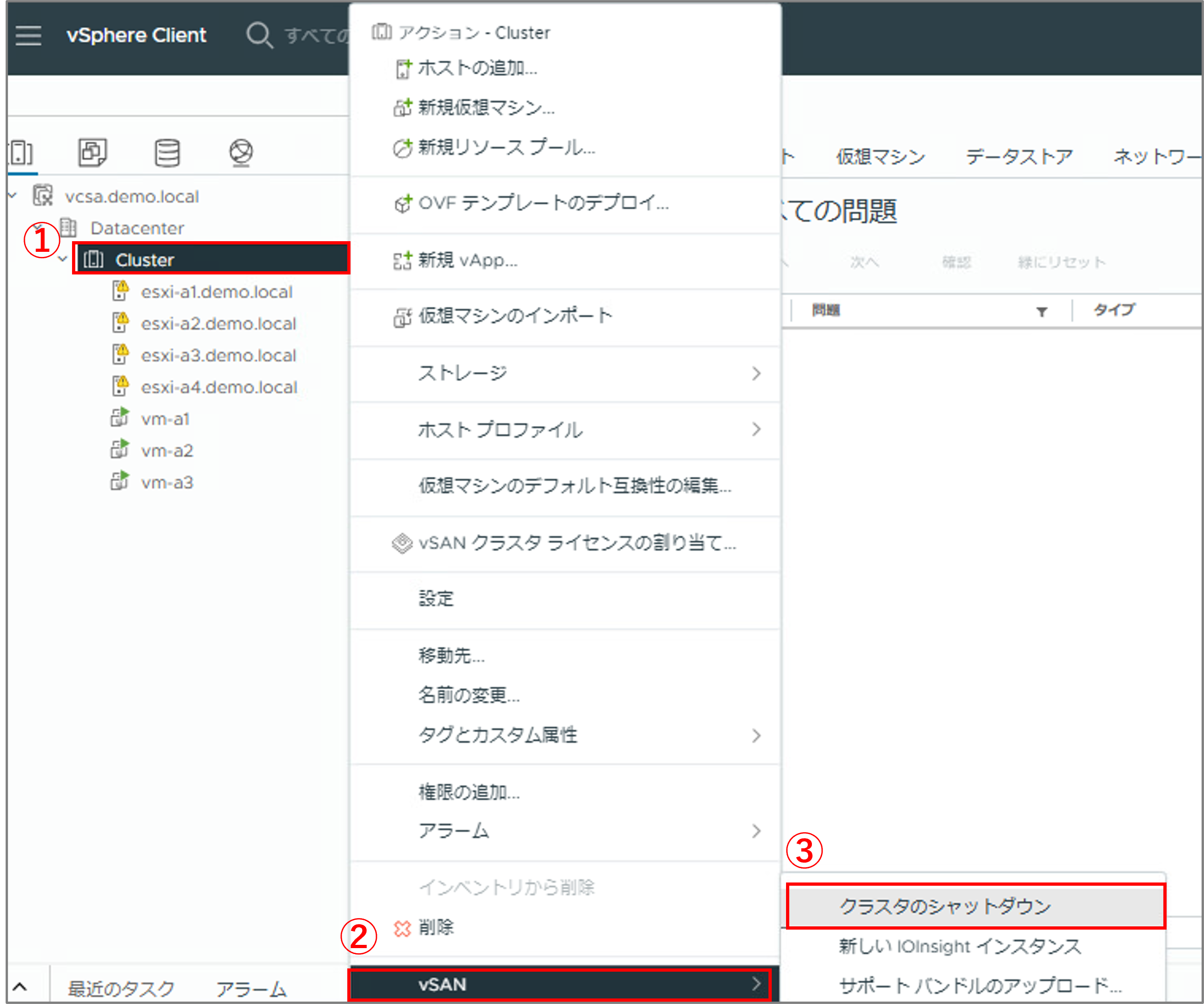Select vm-a2 in inventory tree
The image size is (1204, 1004).
(167, 450)
